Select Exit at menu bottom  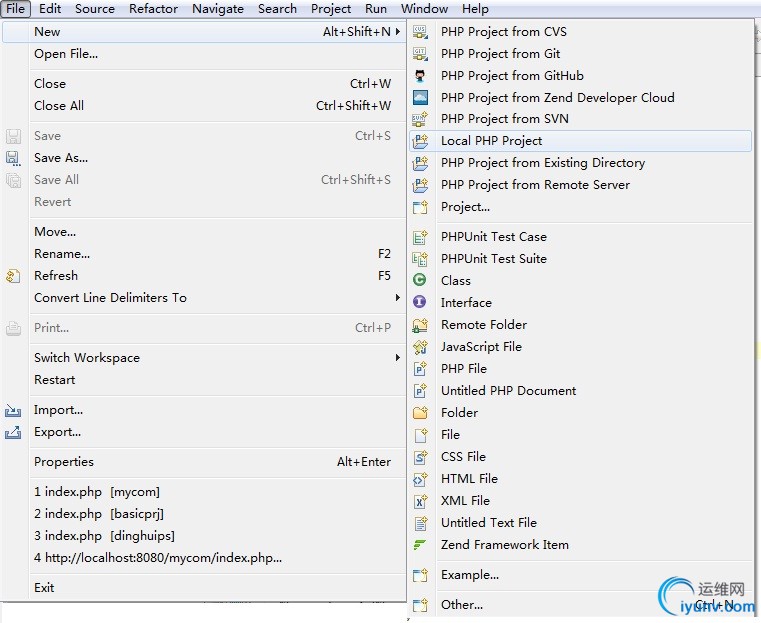[204, 588]
